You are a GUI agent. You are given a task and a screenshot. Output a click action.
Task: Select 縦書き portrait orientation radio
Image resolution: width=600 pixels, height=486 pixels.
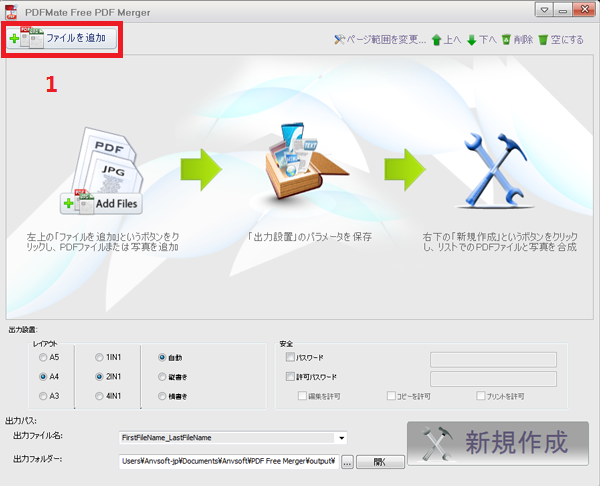[162, 377]
